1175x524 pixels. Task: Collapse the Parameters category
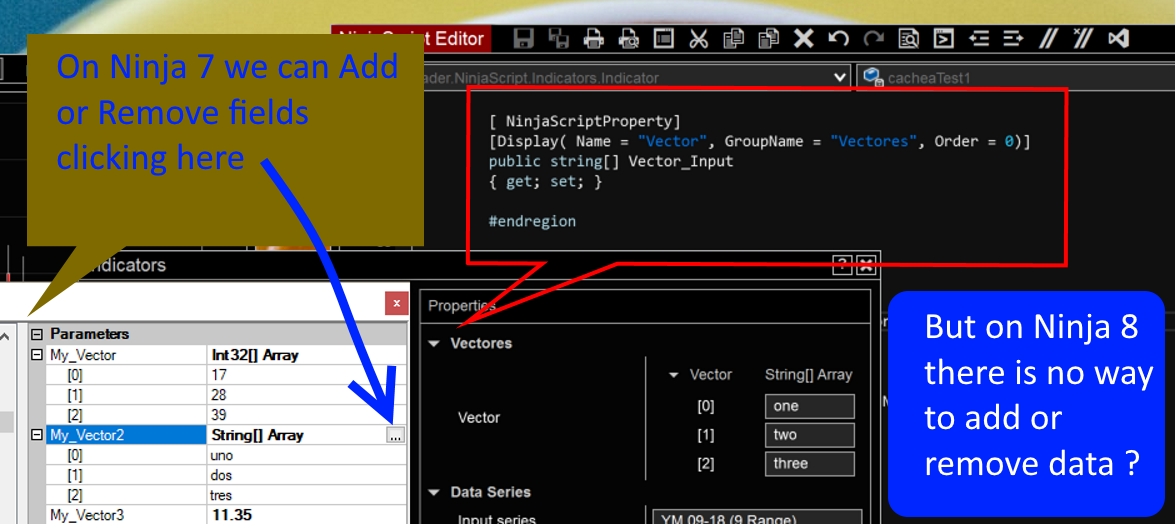click(x=37, y=334)
